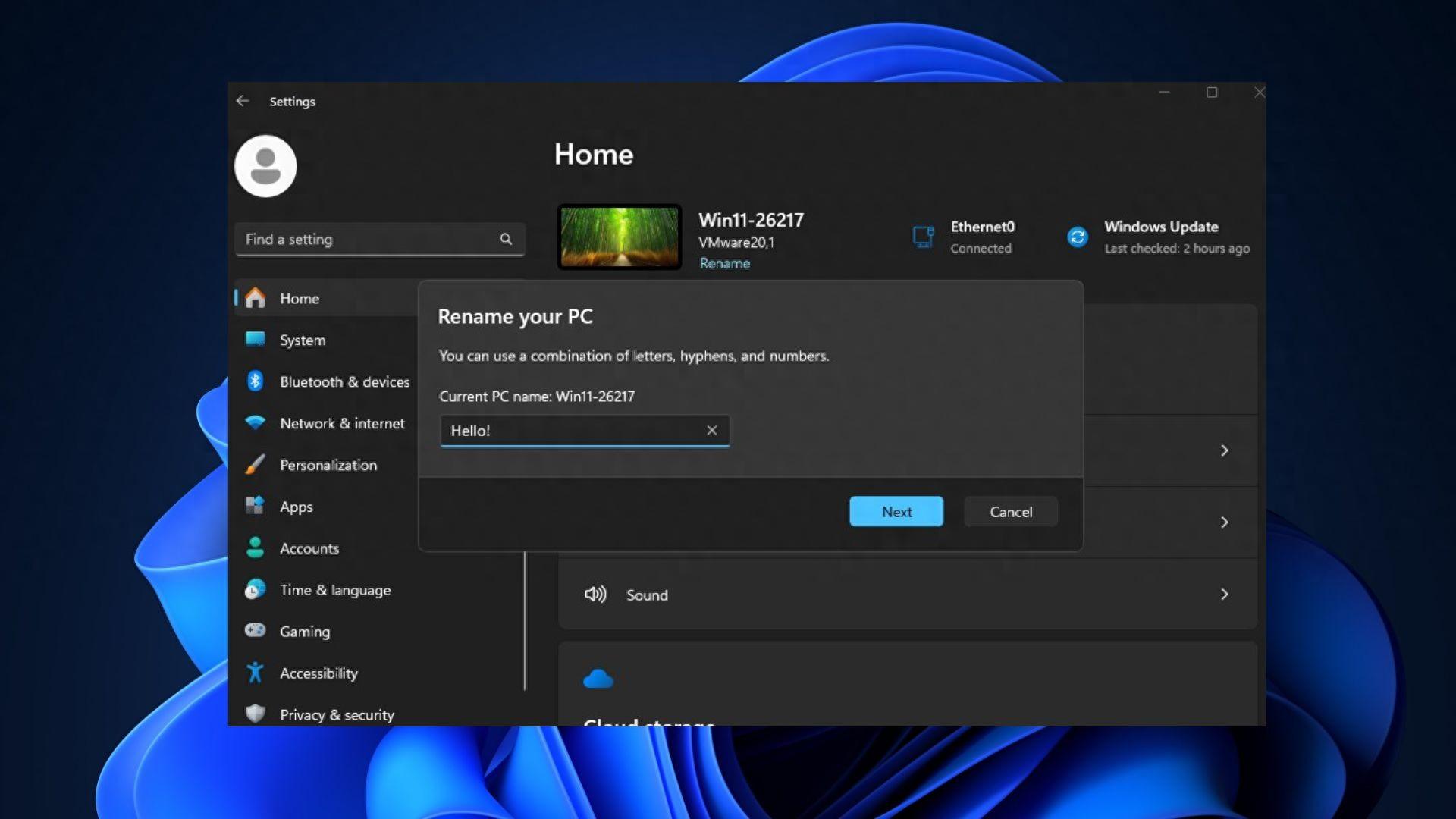Screen dimensions: 1456x819
Task: Clear the PC name input field
Action: pos(711,430)
